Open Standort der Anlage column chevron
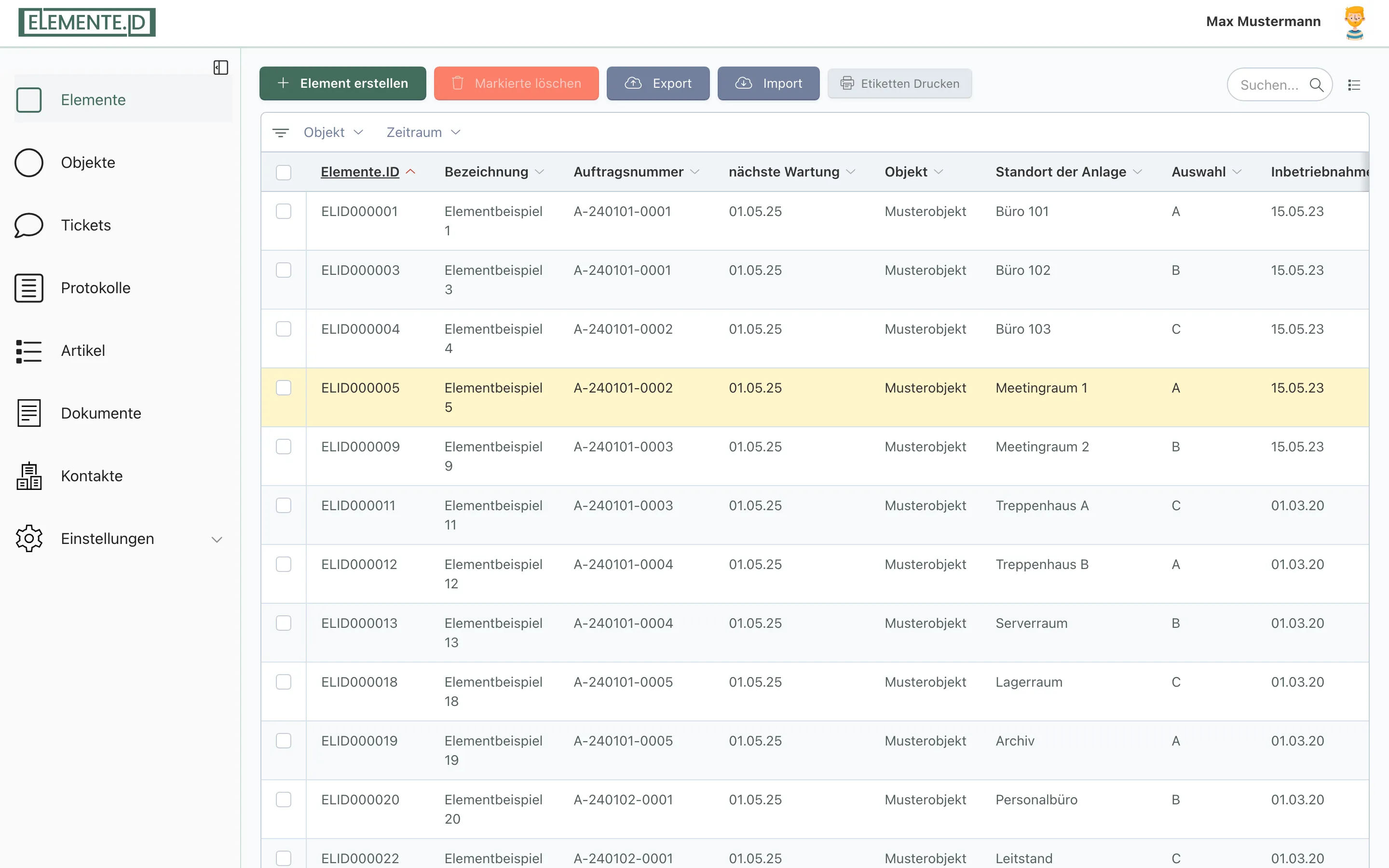This screenshot has height=868, width=1389. pyautogui.click(x=1138, y=172)
